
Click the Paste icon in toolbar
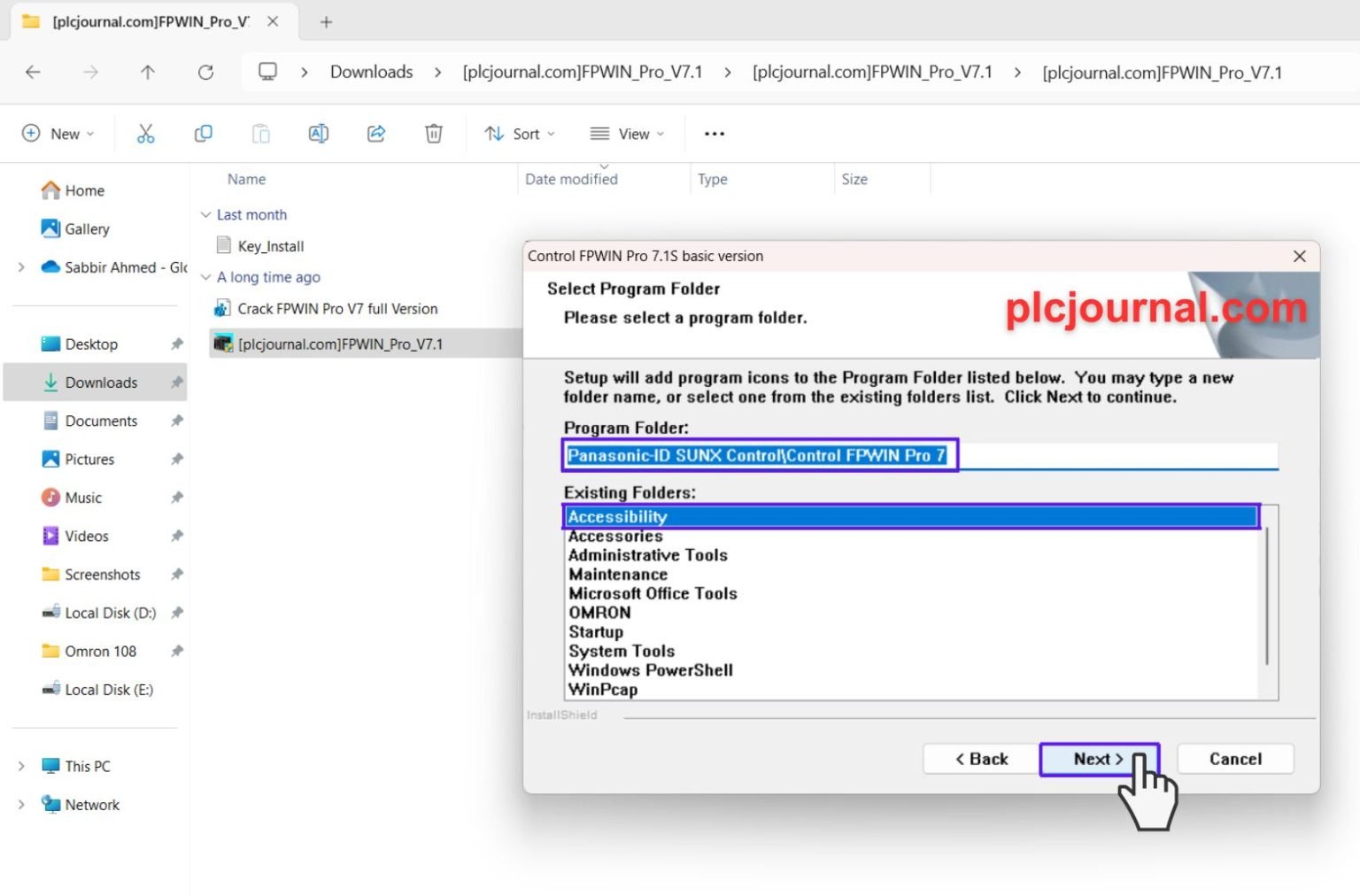click(260, 133)
